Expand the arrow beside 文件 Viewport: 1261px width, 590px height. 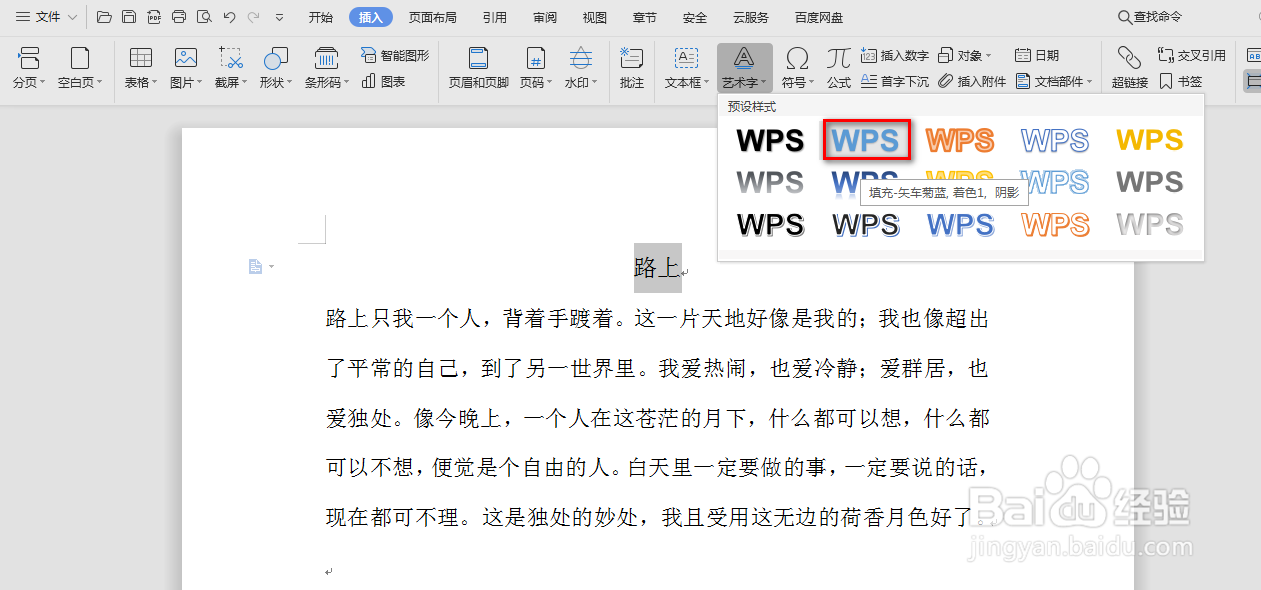[x=72, y=17]
